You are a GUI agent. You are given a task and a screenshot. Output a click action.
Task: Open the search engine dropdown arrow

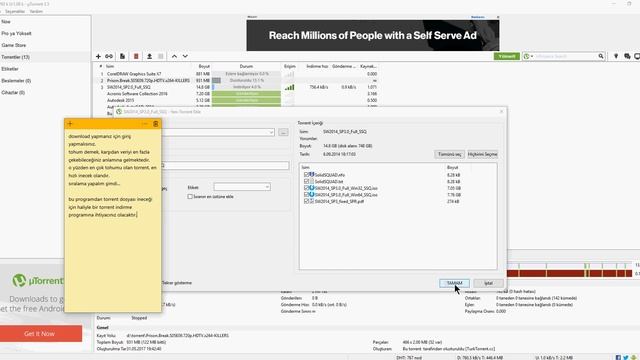click(532, 56)
